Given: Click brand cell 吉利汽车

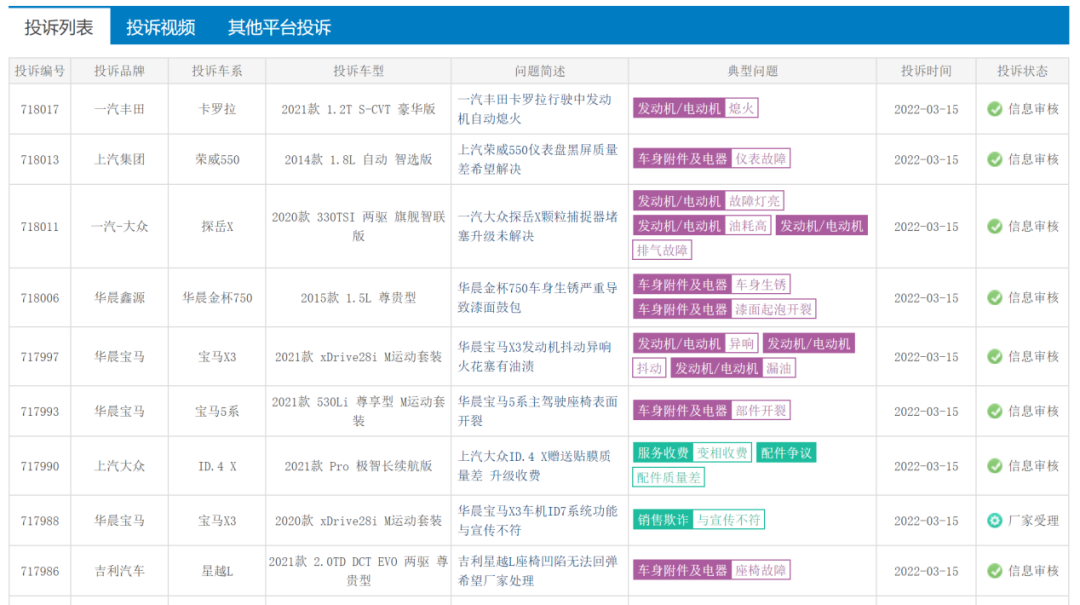Looking at the screenshot, I should click(119, 571).
